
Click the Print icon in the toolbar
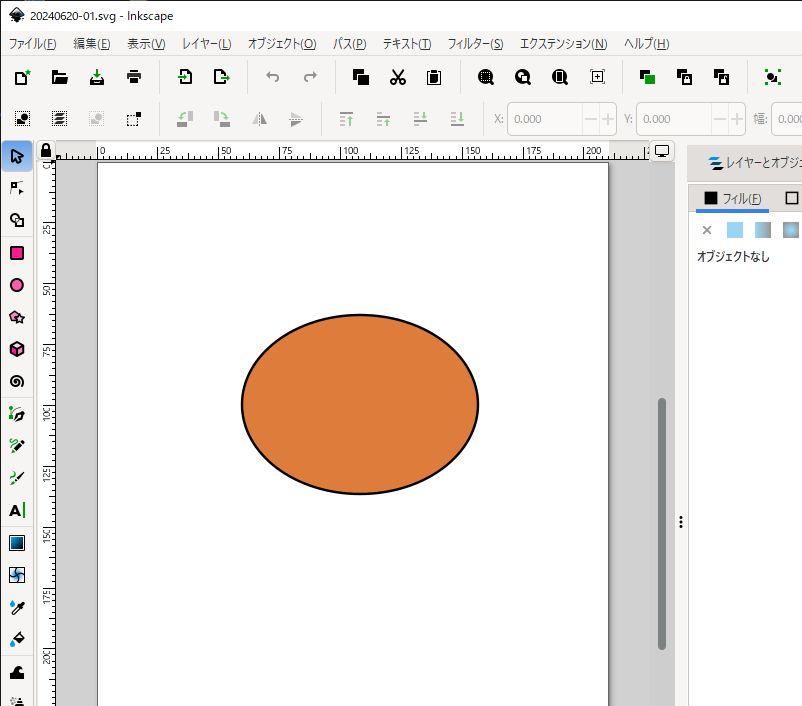(x=134, y=77)
